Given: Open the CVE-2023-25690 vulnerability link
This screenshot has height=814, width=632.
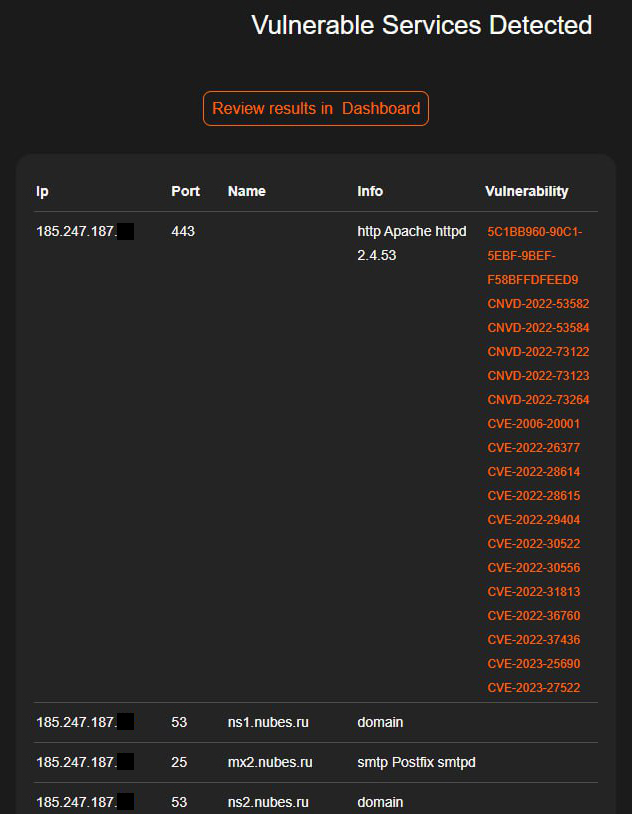Looking at the screenshot, I should (x=534, y=664).
